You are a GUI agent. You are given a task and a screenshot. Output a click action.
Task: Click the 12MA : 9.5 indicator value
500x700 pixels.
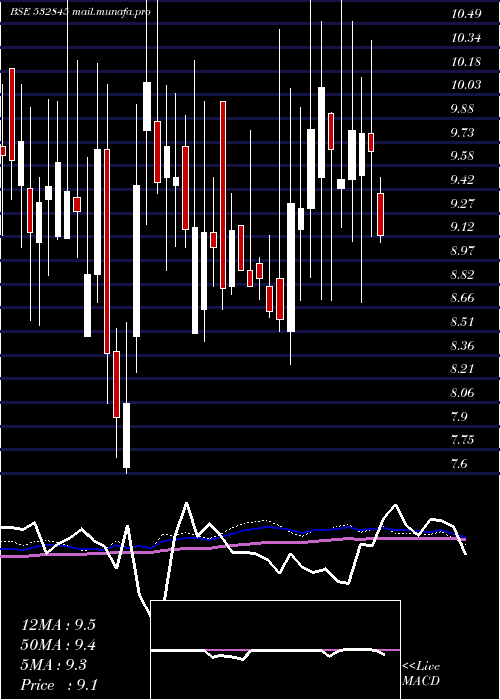pos(58,625)
